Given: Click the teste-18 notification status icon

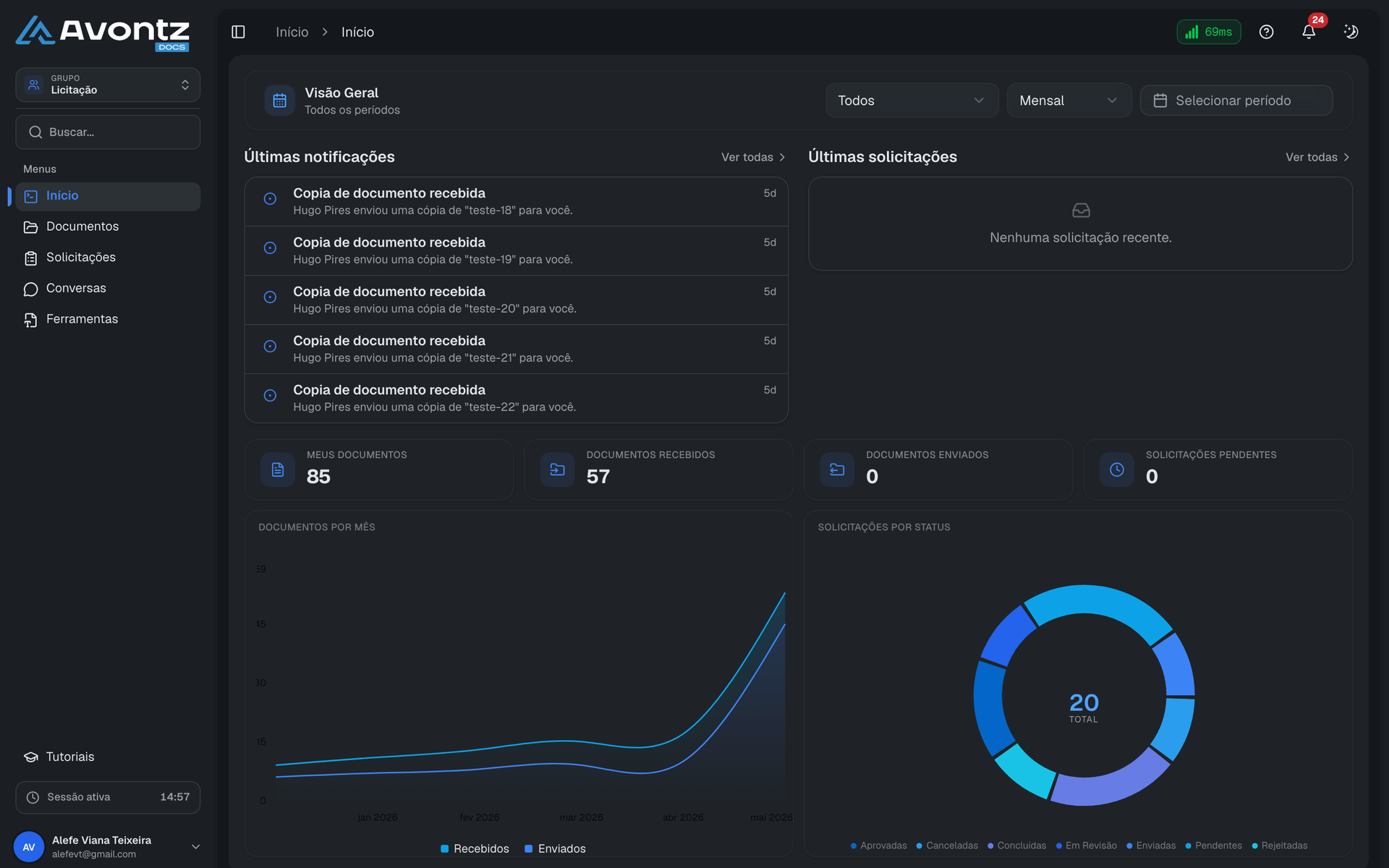Looking at the screenshot, I should [270, 199].
